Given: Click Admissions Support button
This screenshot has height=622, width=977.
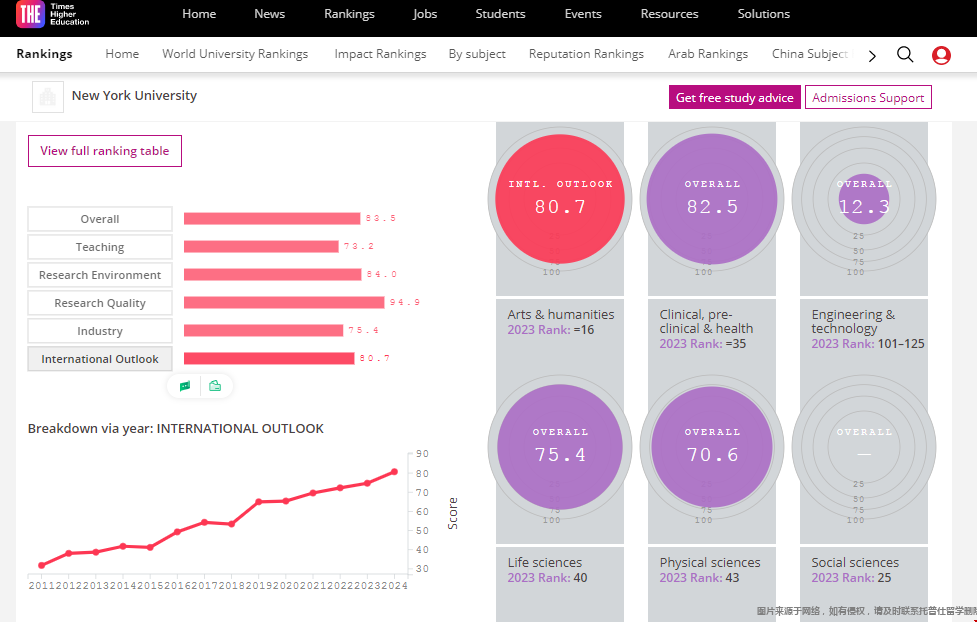Looking at the screenshot, I should [868, 97].
